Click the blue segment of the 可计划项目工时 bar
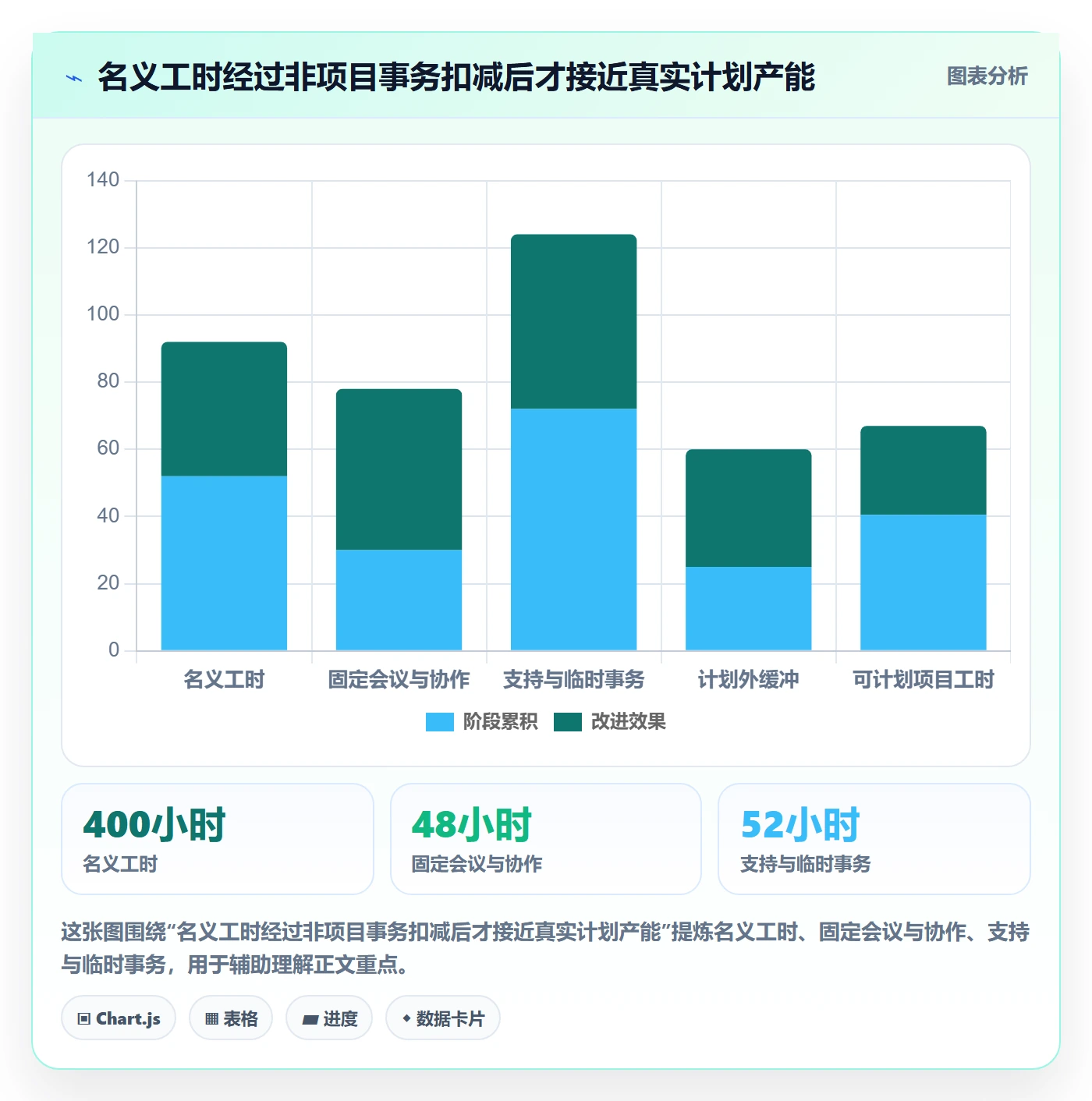 tap(923, 582)
